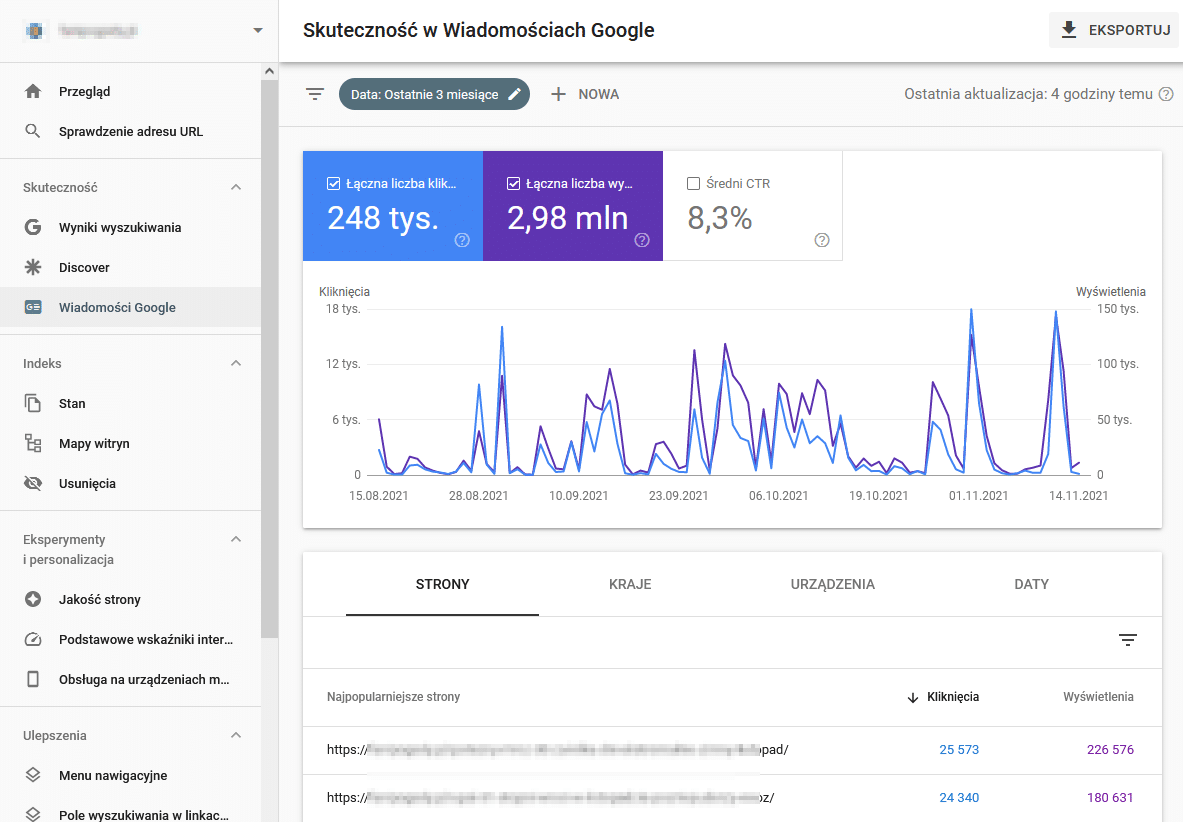Click the Mapy witryn sitemap icon
Image resolution: width=1183 pixels, height=822 pixels.
[x=33, y=443]
